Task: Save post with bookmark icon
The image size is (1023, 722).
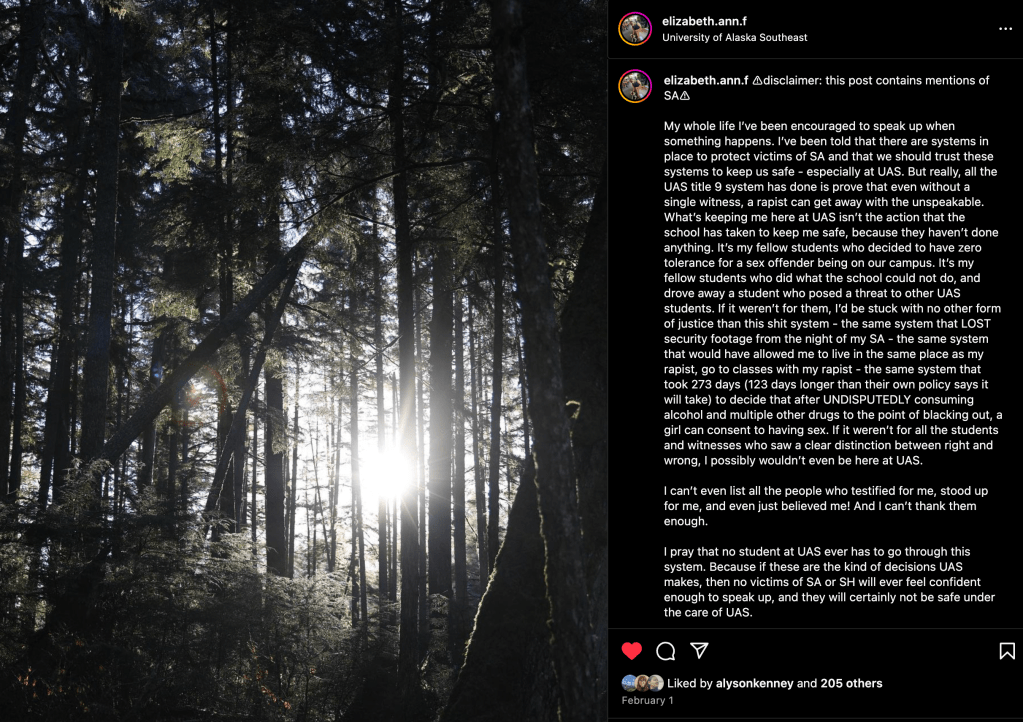Action: click(x=1007, y=651)
